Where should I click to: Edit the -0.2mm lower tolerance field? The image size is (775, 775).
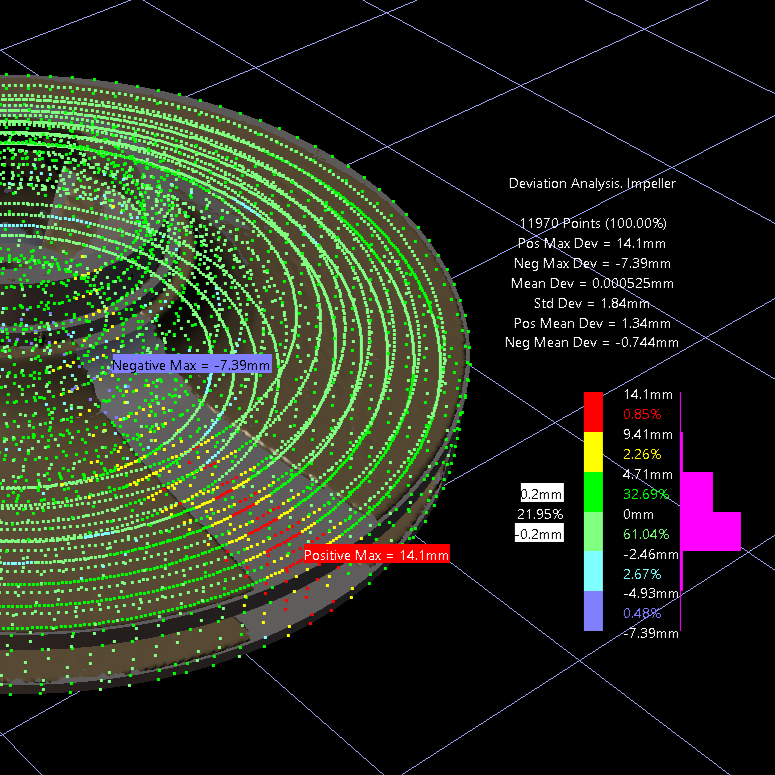tap(540, 533)
